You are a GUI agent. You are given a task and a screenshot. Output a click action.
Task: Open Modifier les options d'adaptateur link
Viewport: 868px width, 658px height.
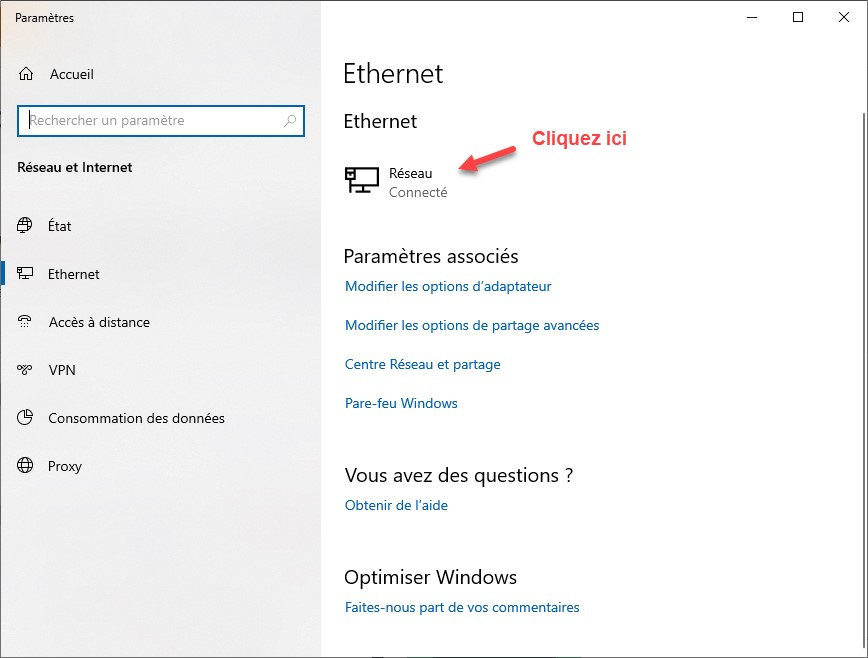click(x=448, y=287)
